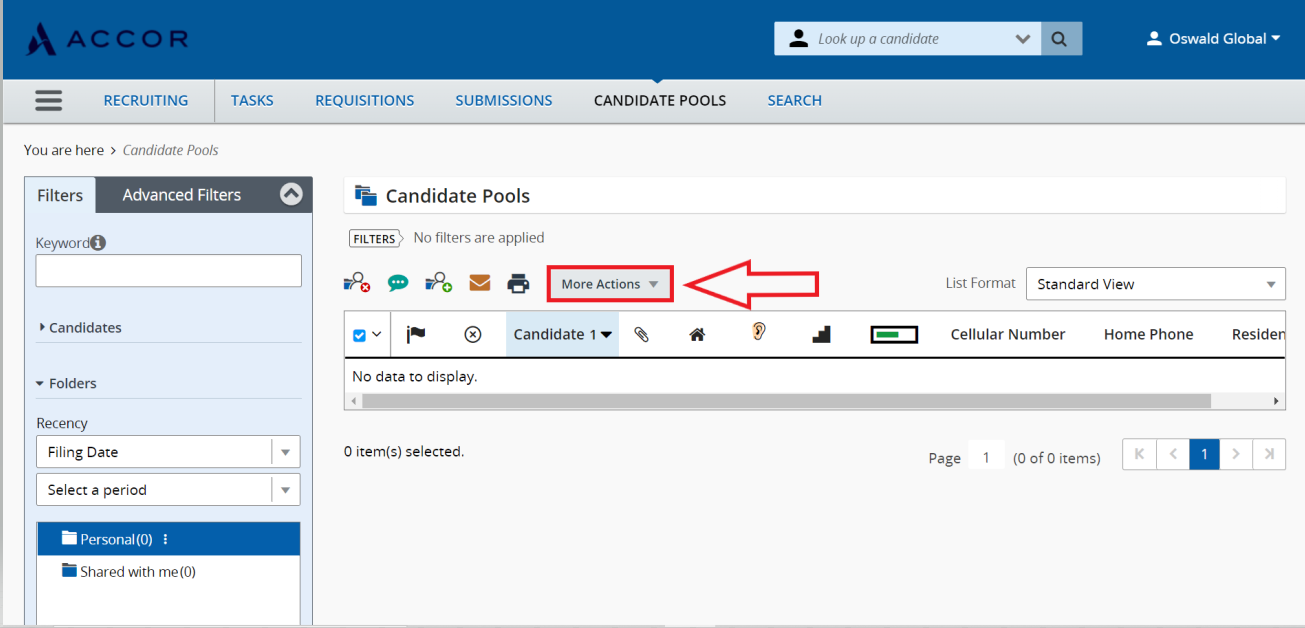Select the add candidate to folder icon
Image resolution: width=1305 pixels, height=628 pixels.
click(438, 283)
